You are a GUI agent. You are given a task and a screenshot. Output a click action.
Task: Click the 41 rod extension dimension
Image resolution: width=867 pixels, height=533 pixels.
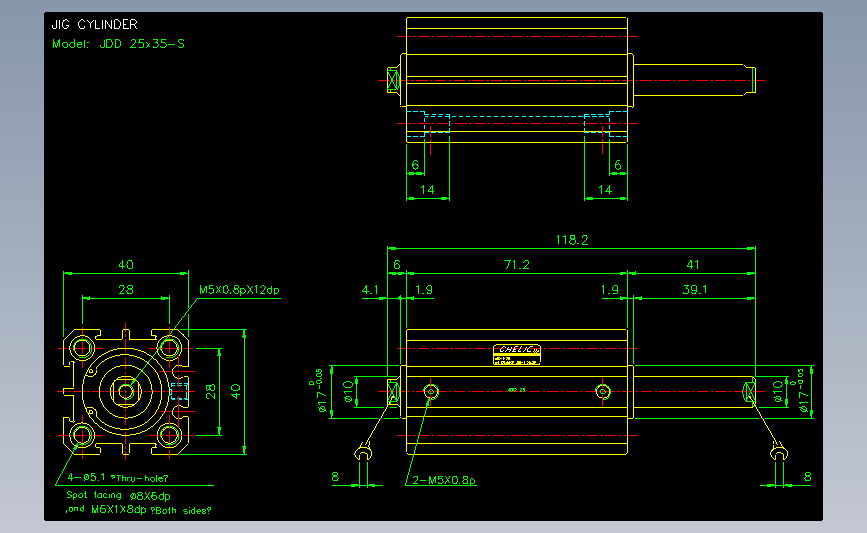click(x=693, y=265)
